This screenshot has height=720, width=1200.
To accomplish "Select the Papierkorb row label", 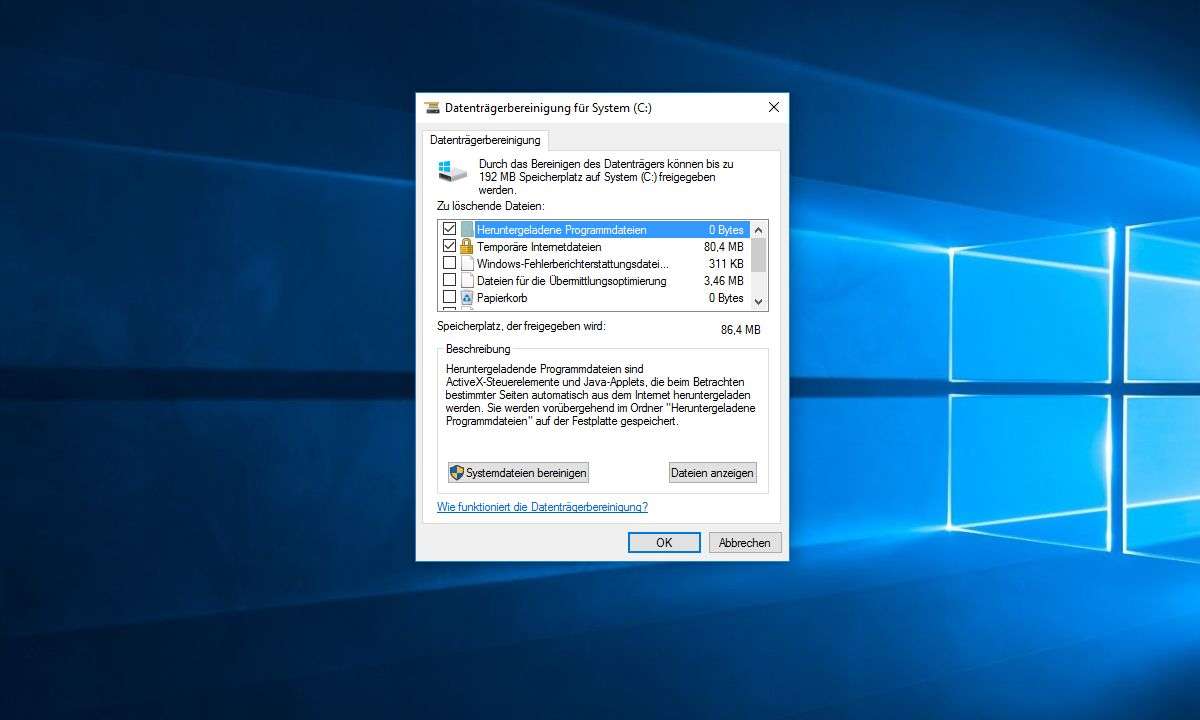I will [x=502, y=297].
